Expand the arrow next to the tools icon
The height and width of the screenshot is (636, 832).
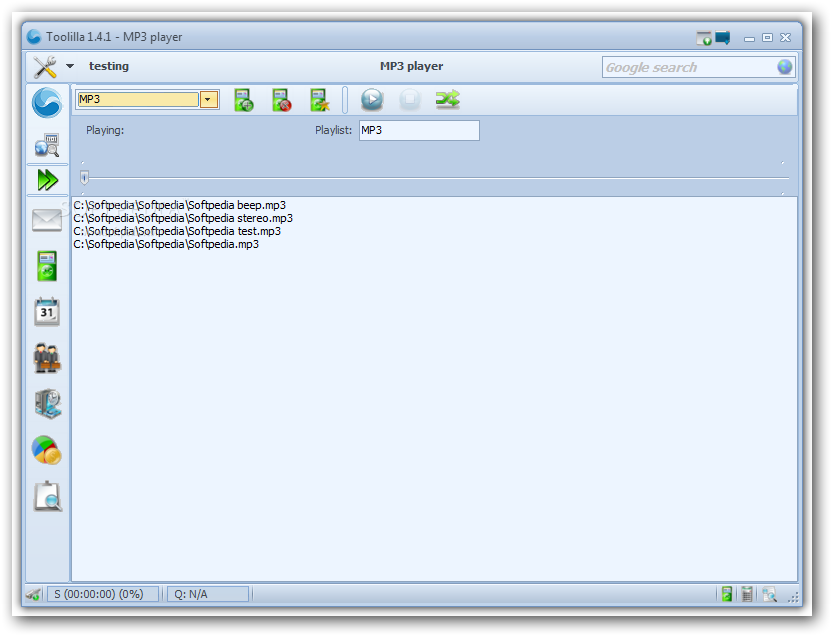(70, 66)
